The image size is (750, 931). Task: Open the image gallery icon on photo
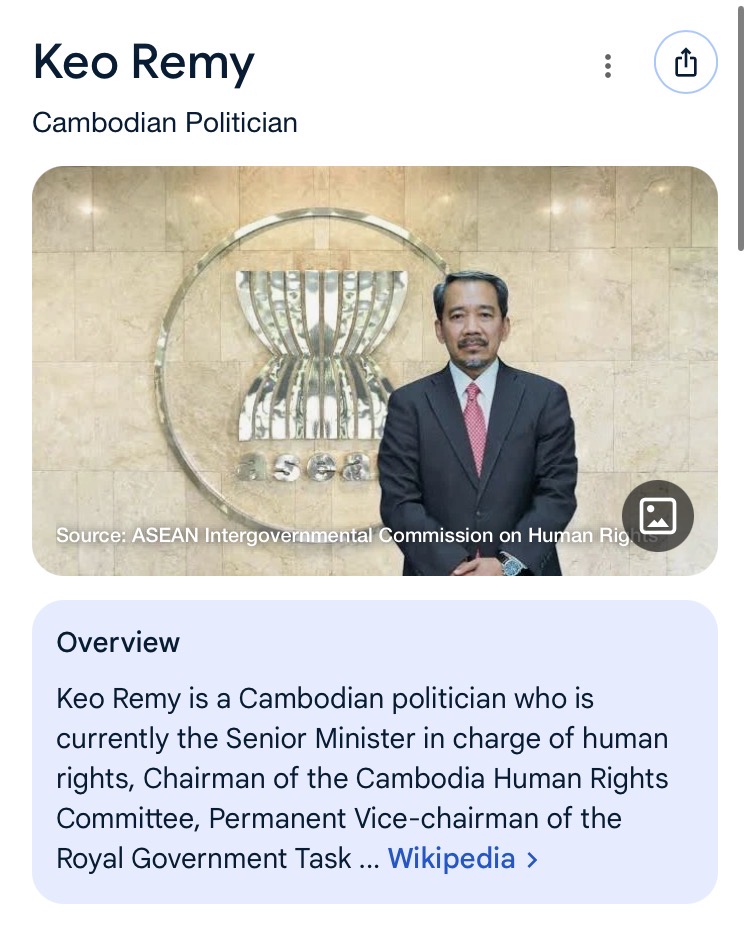click(657, 516)
